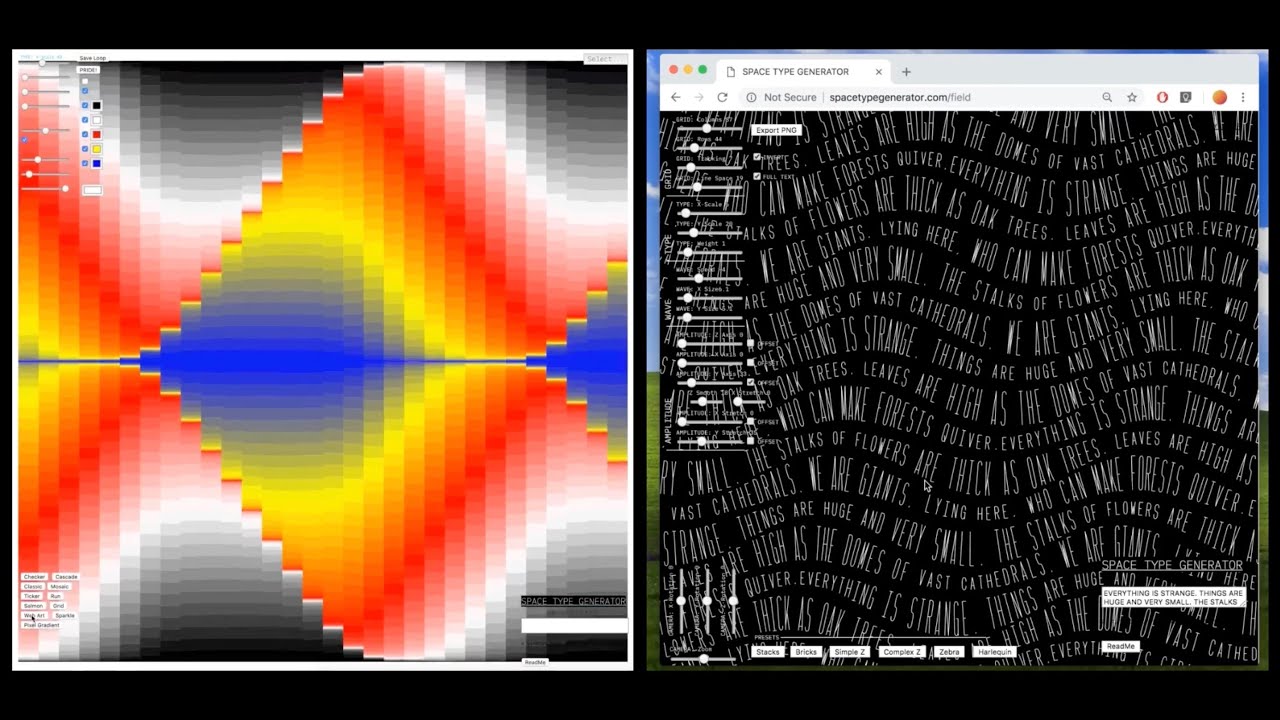Click the address bar URL spacetypegenerator.com/field
Image resolution: width=1280 pixels, height=720 pixels.
(x=900, y=97)
